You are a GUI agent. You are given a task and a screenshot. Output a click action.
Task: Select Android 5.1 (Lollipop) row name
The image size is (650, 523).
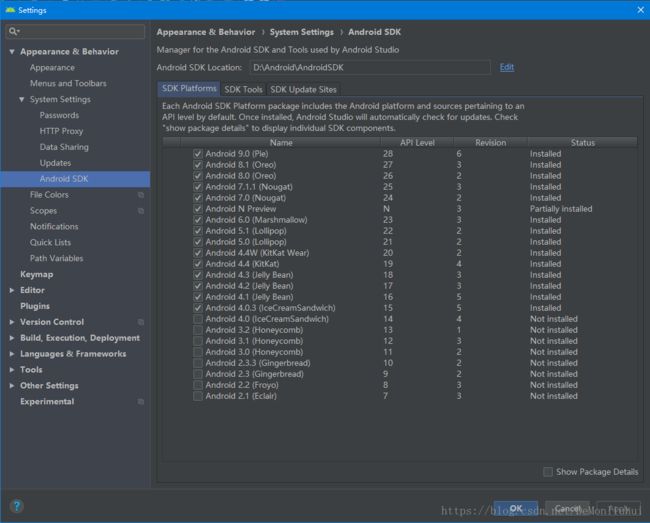click(x=246, y=231)
